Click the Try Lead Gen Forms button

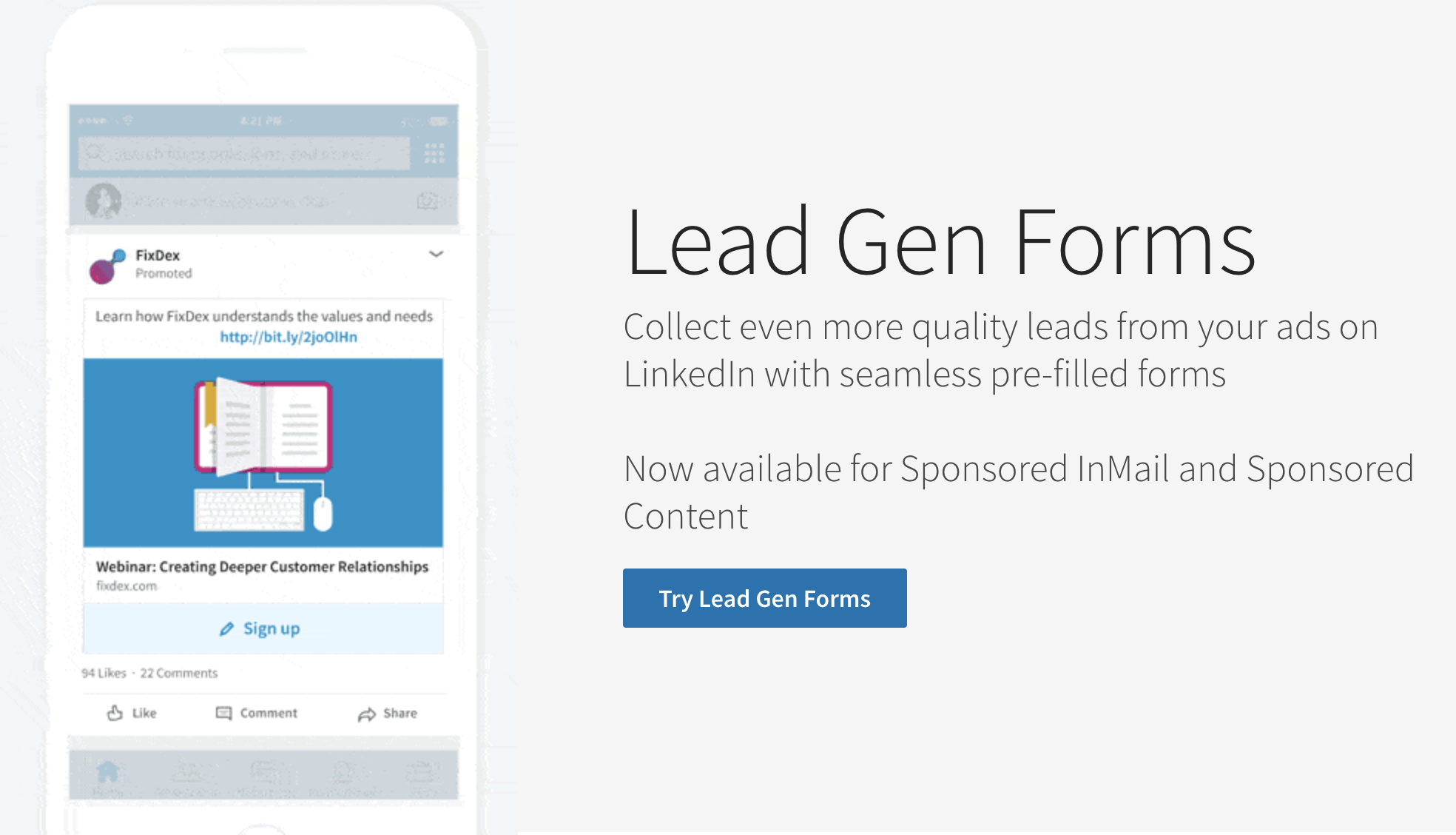(x=764, y=598)
